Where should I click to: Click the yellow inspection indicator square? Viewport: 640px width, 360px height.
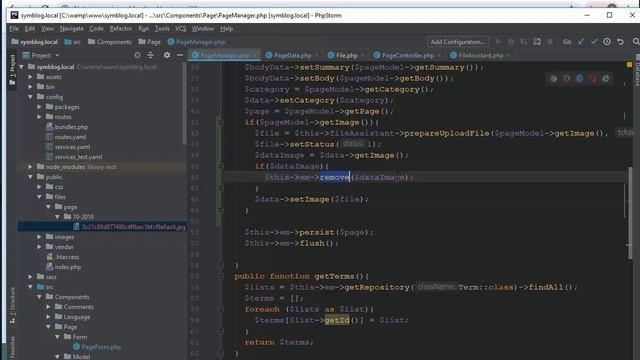629,65
